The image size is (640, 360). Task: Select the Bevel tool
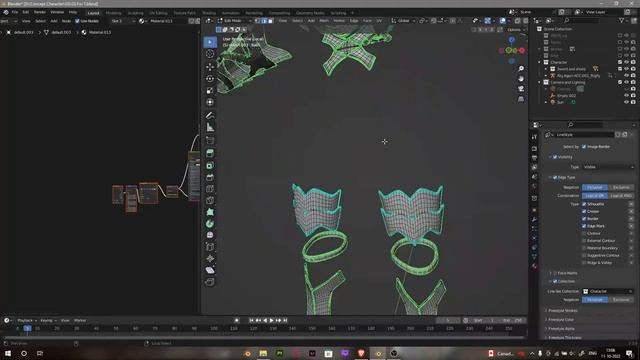(210, 177)
